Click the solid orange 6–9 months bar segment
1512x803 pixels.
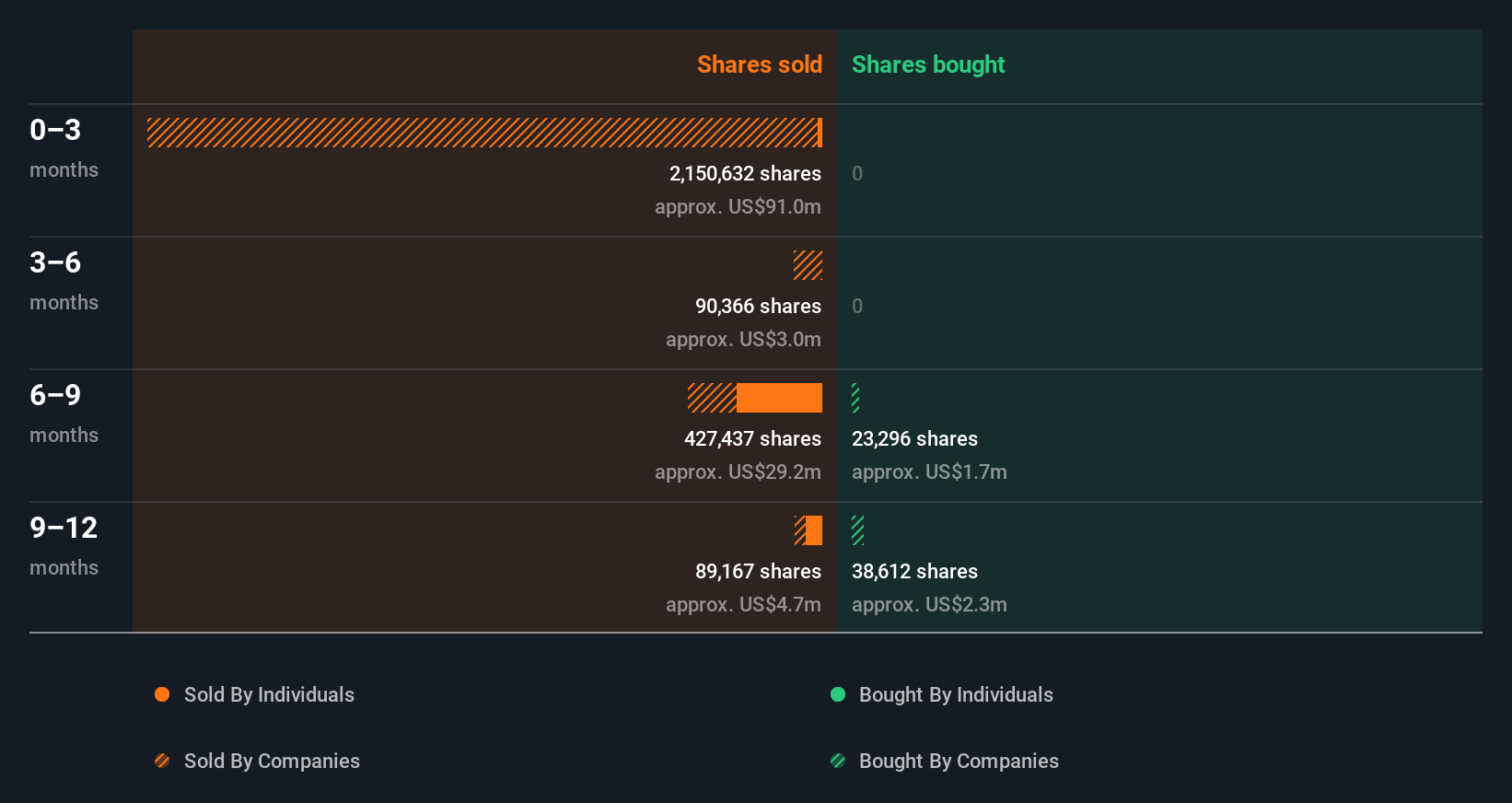point(779,398)
